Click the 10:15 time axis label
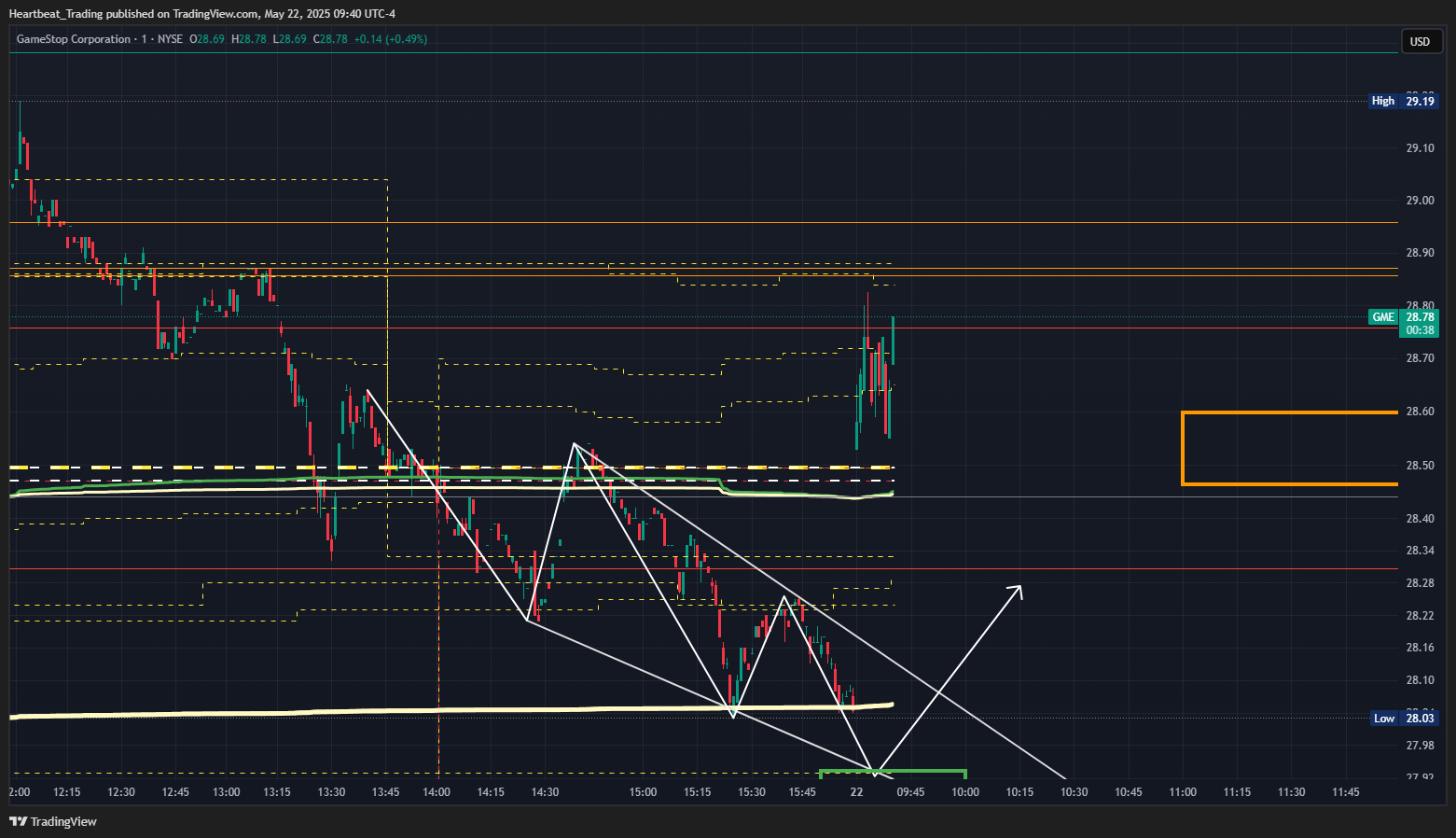The image size is (1456, 838). pyautogui.click(x=1019, y=792)
